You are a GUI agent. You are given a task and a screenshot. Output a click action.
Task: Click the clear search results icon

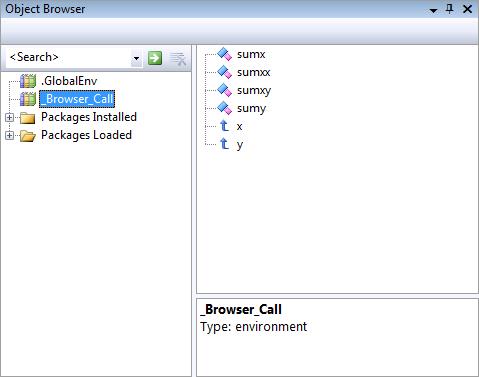pyautogui.click(x=178, y=59)
